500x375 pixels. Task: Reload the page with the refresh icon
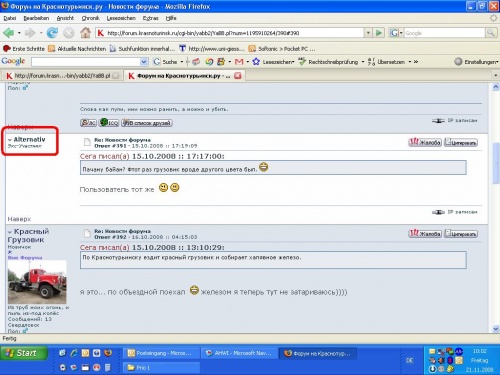[x=52, y=33]
